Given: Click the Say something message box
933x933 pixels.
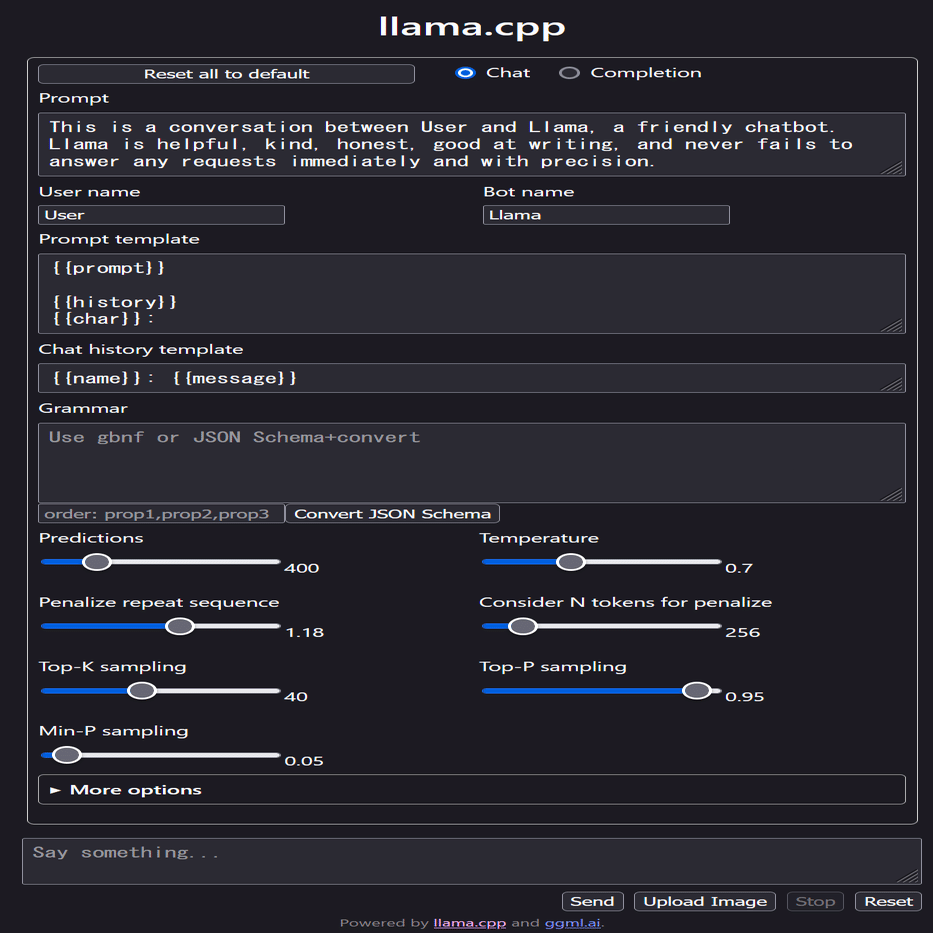Looking at the screenshot, I should tap(472, 861).
